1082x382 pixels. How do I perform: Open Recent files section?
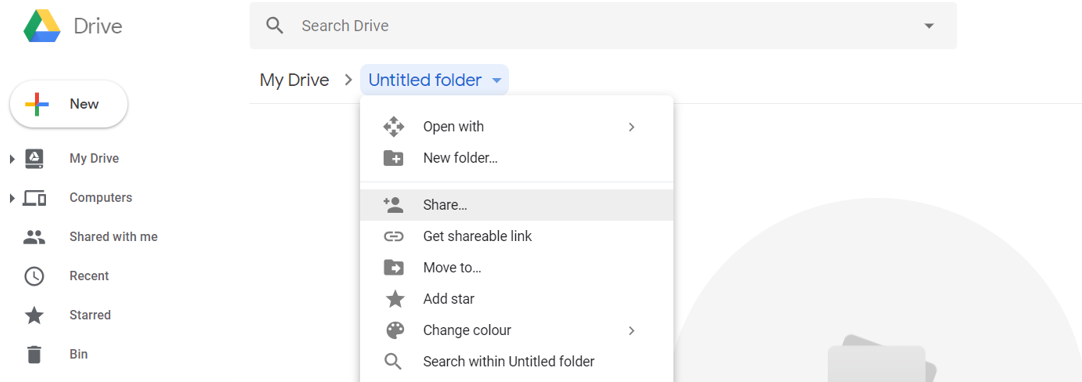click(89, 277)
